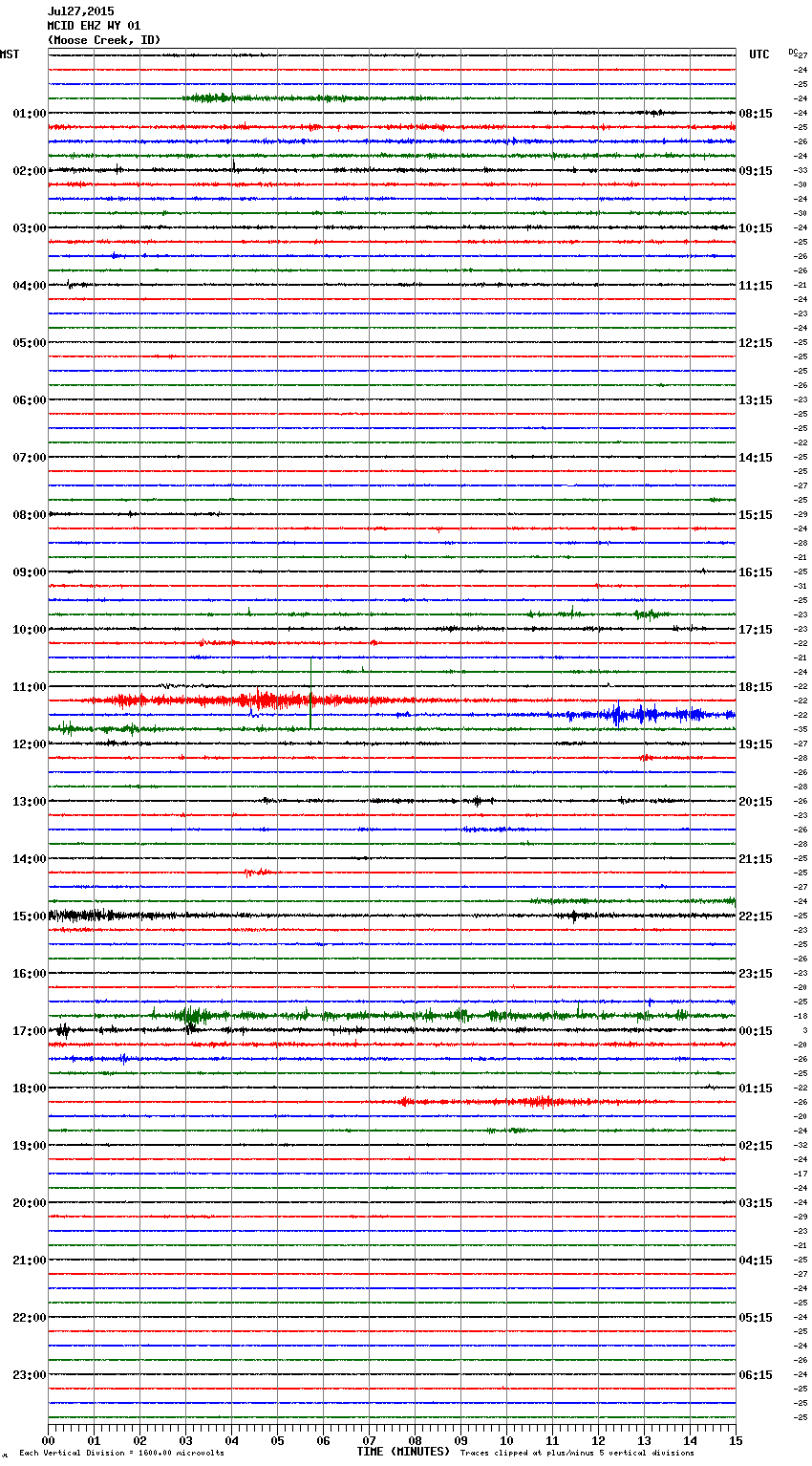Select the 07:00 MST hour label
The width and height of the screenshot is (812, 1466).
[x=30, y=458]
